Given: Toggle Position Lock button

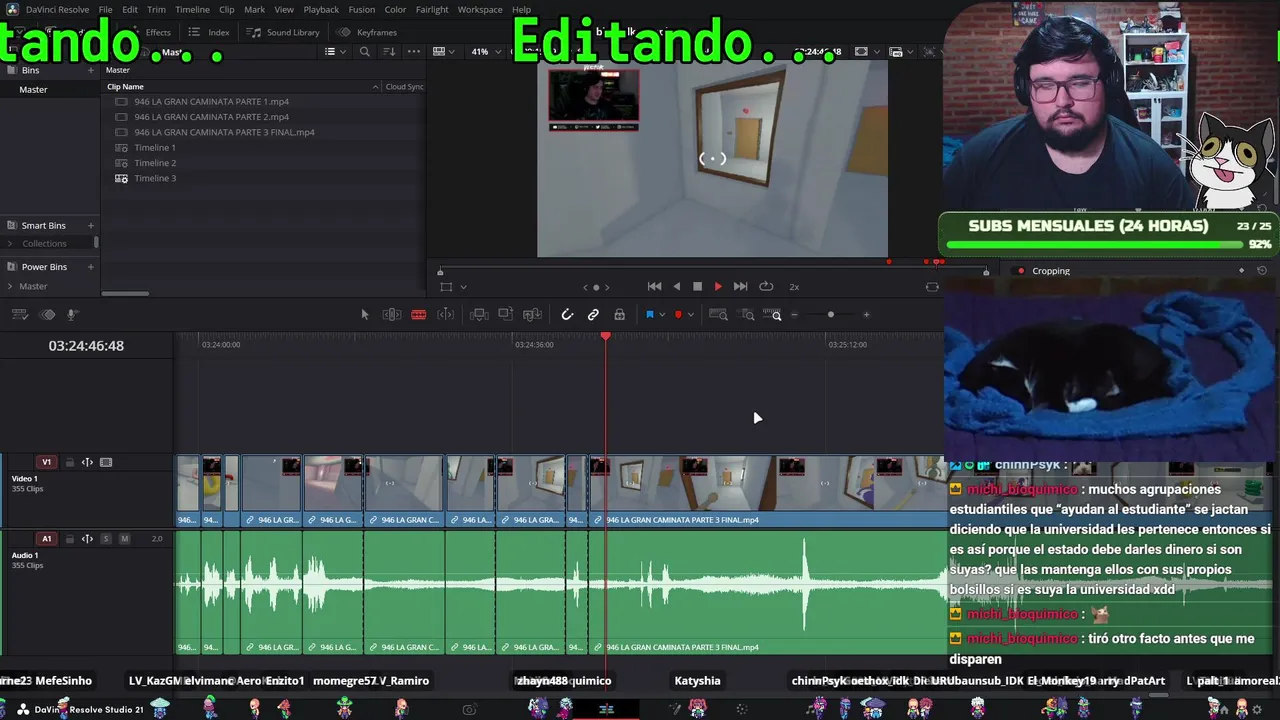Looking at the screenshot, I should click(620, 315).
